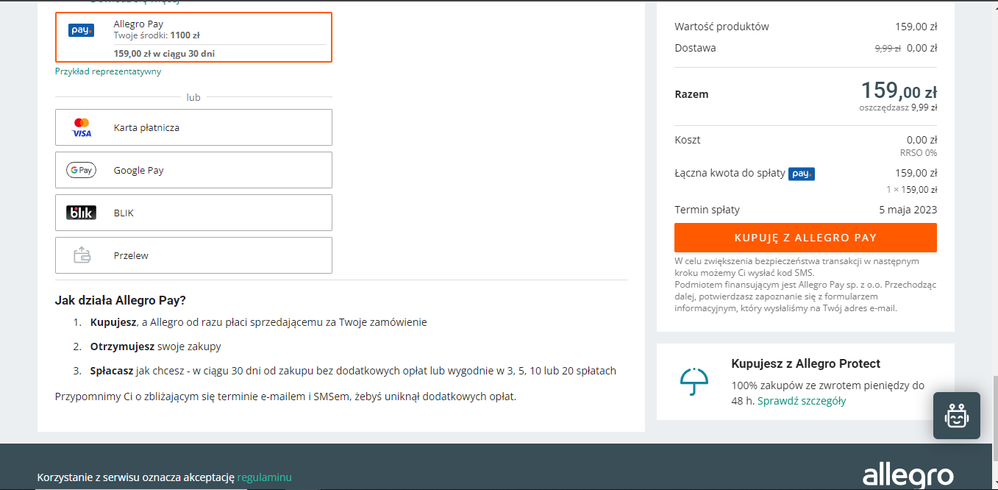Image resolution: width=998 pixels, height=490 pixels.
Task: Click the Mastercard Visa logo icon
Action: (x=81, y=127)
